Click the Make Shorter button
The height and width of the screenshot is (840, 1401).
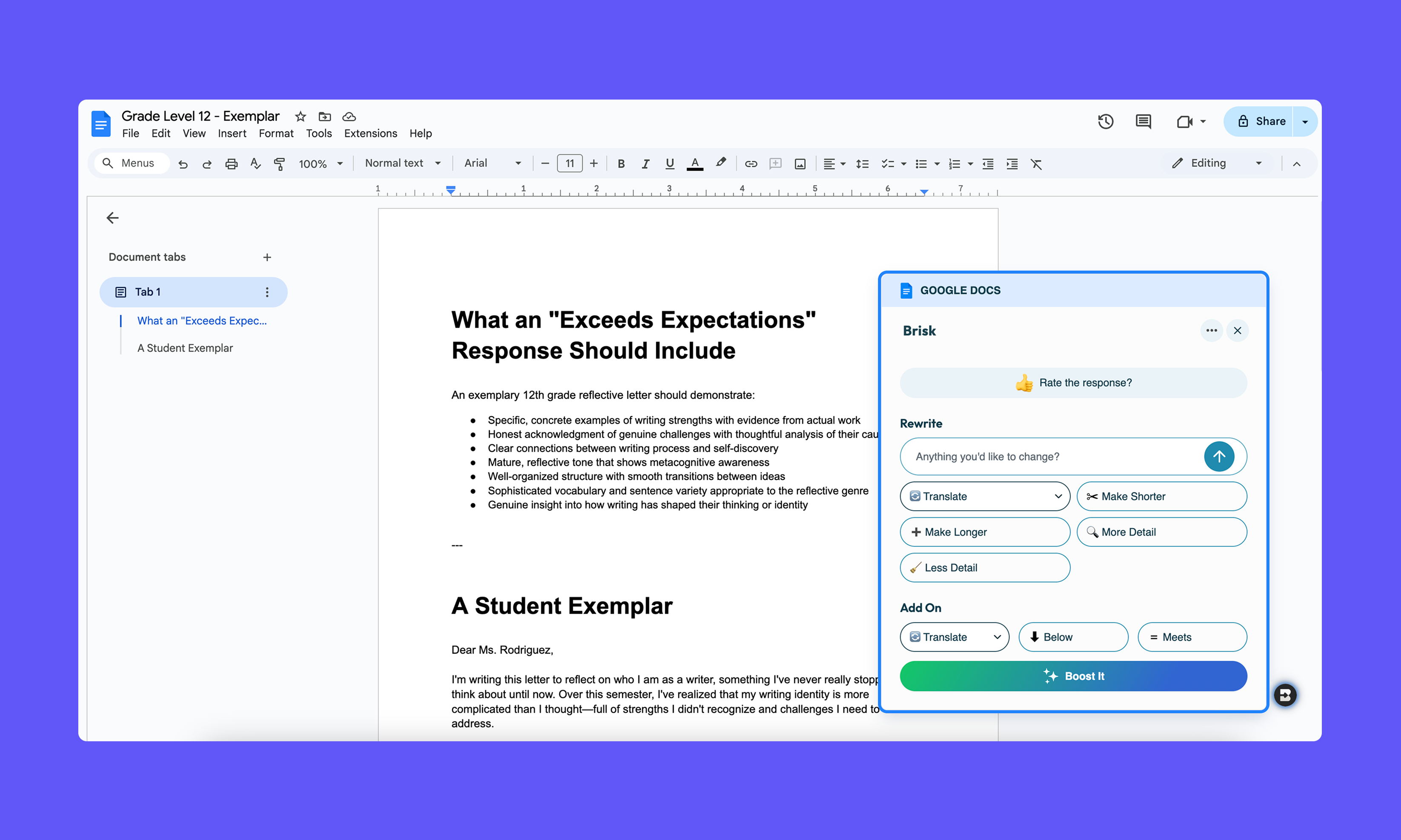tap(1161, 497)
